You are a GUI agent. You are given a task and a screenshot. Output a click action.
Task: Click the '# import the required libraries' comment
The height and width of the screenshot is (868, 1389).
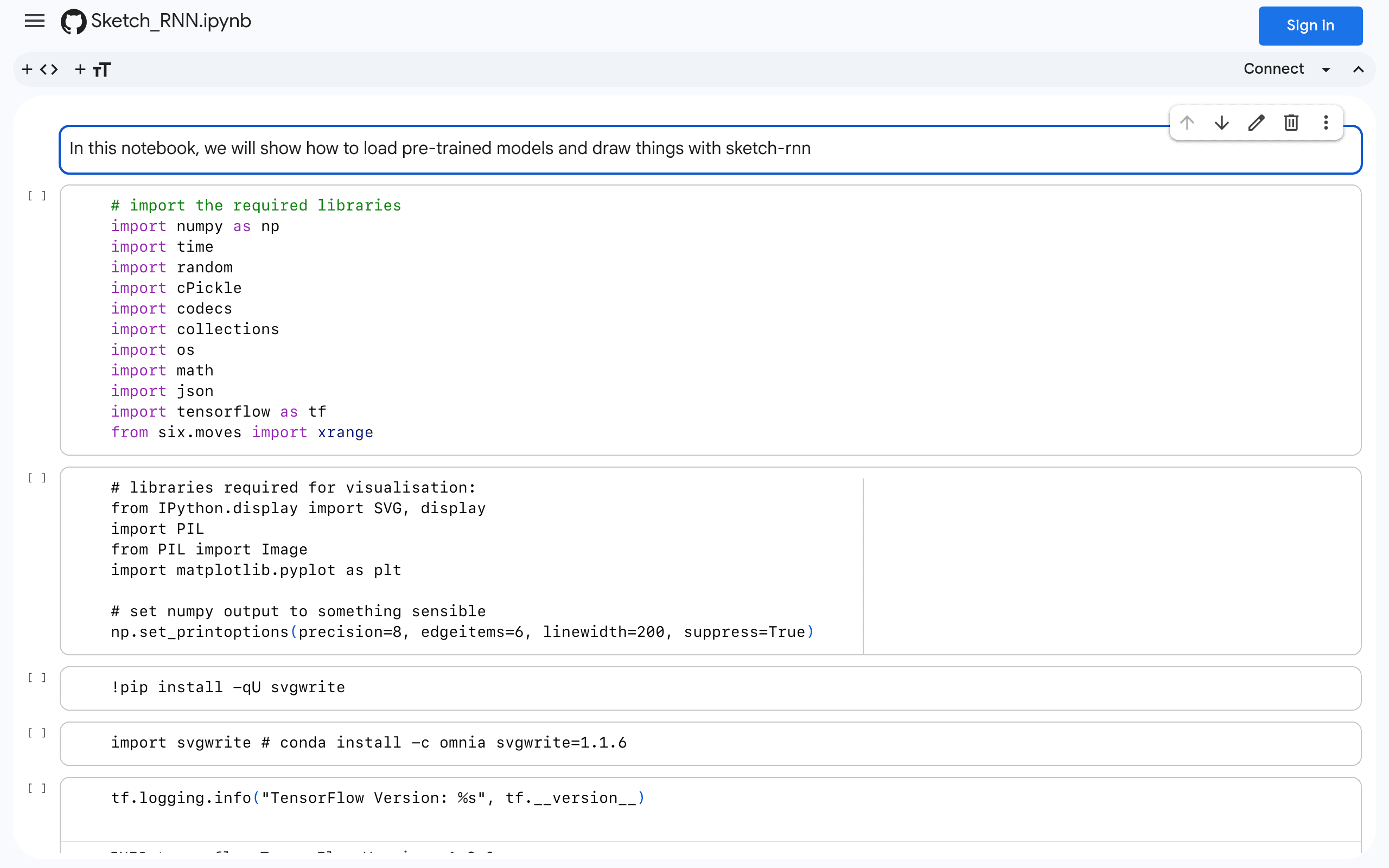256,206
